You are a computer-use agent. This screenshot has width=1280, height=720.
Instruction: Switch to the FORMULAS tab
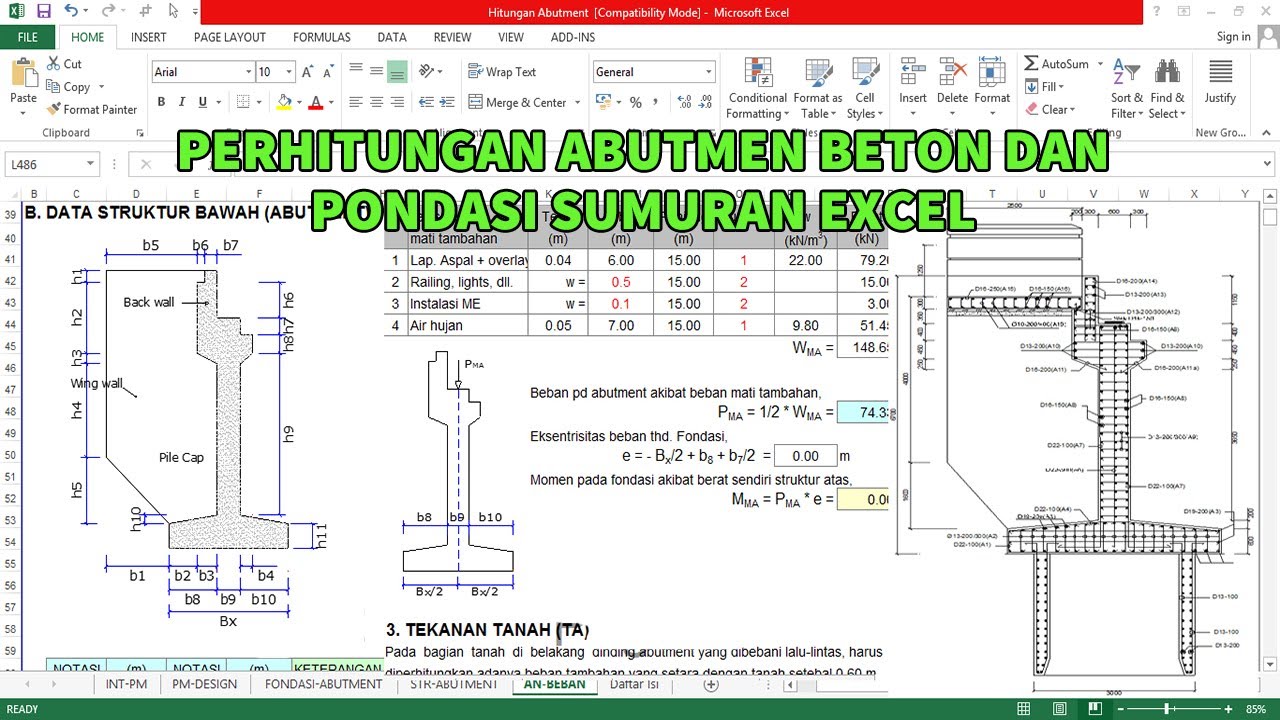click(322, 37)
